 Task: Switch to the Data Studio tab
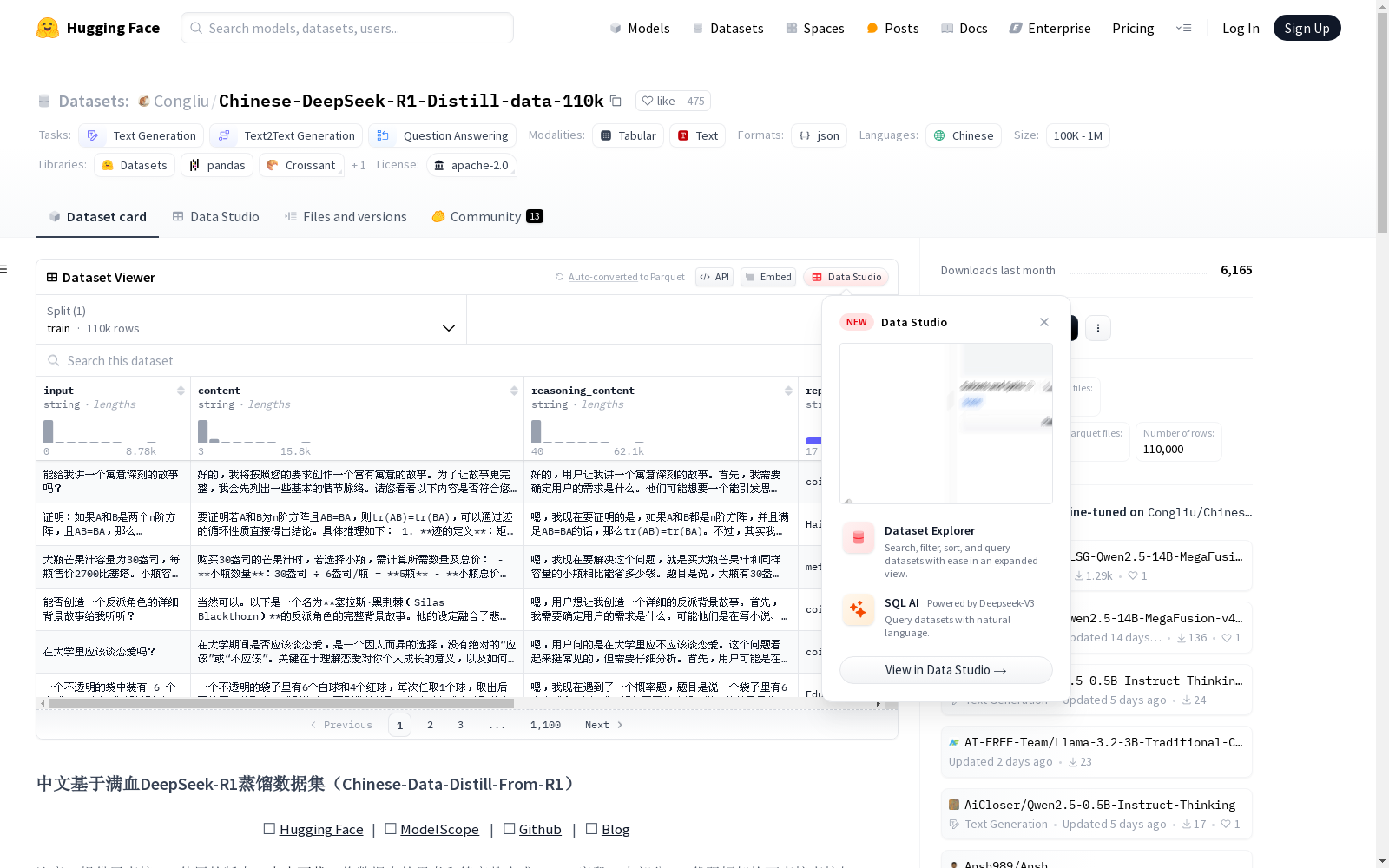(x=215, y=217)
